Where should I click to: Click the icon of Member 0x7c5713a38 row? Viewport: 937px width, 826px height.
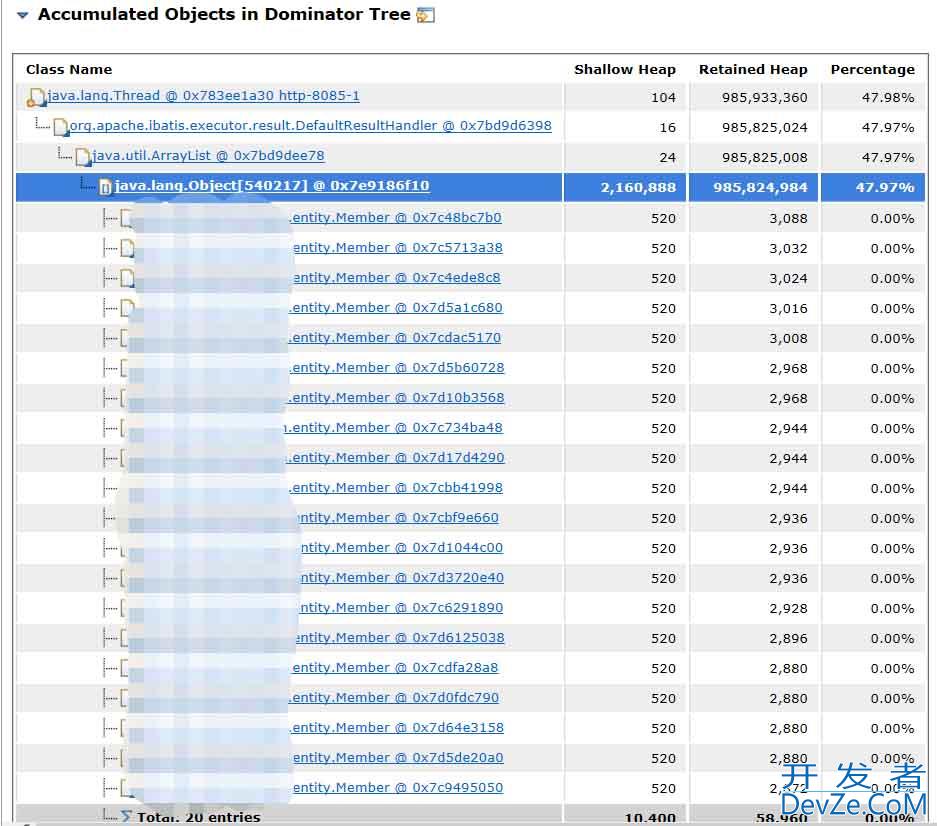pyautogui.click(x=127, y=248)
